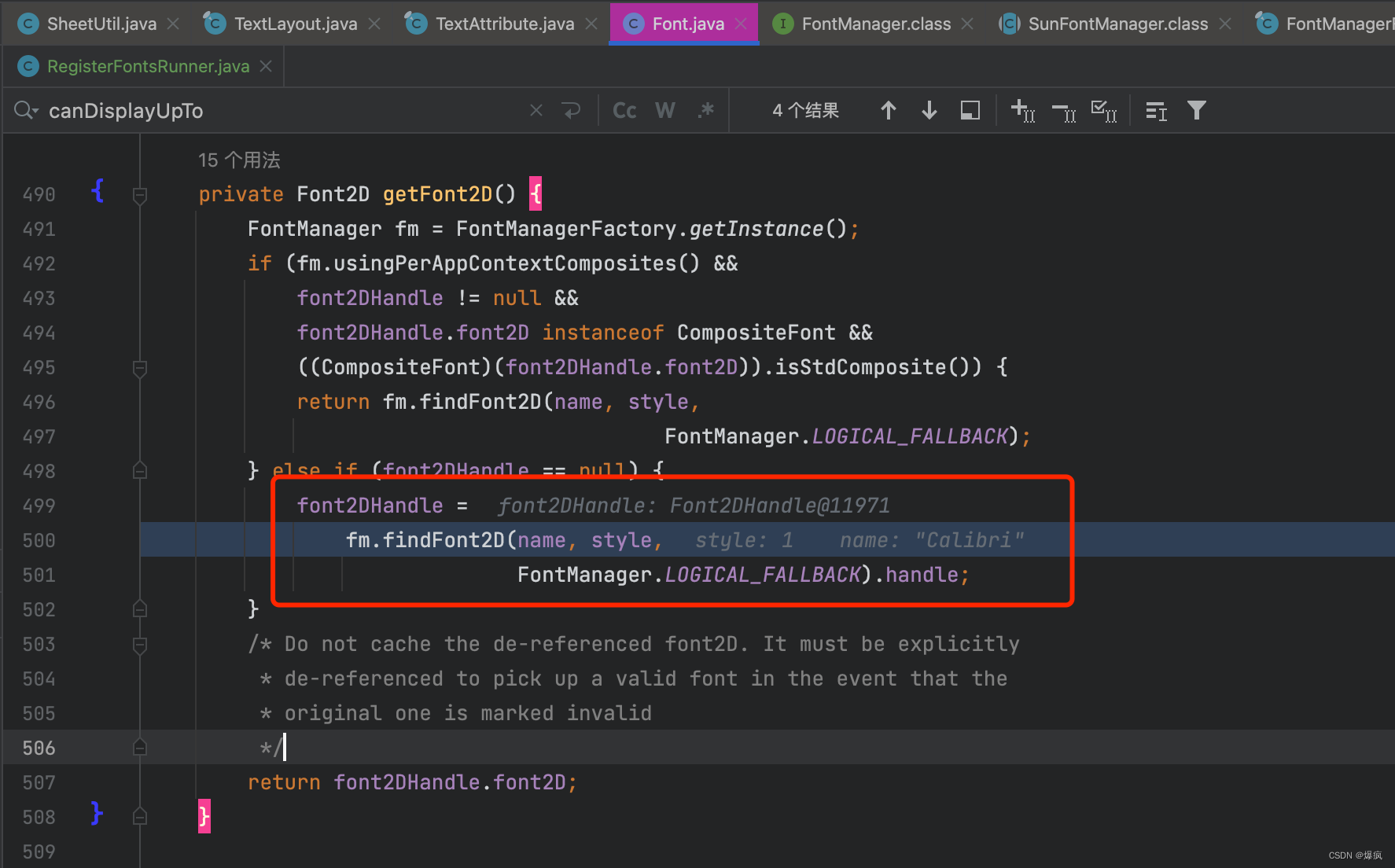Close the SheetUtil.java tab
The image size is (1395, 868).
click(x=173, y=24)
